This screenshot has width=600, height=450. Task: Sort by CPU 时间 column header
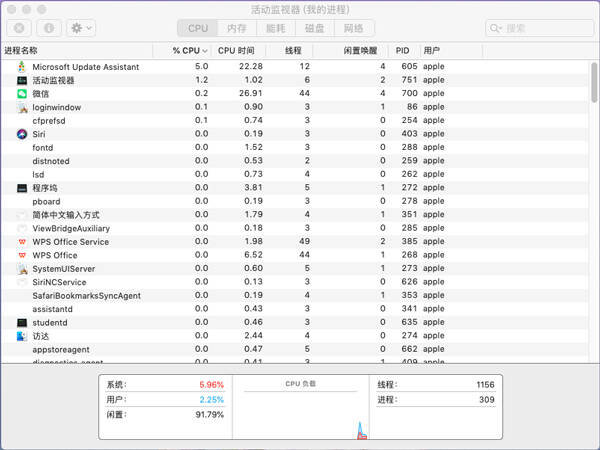point(238,51)
